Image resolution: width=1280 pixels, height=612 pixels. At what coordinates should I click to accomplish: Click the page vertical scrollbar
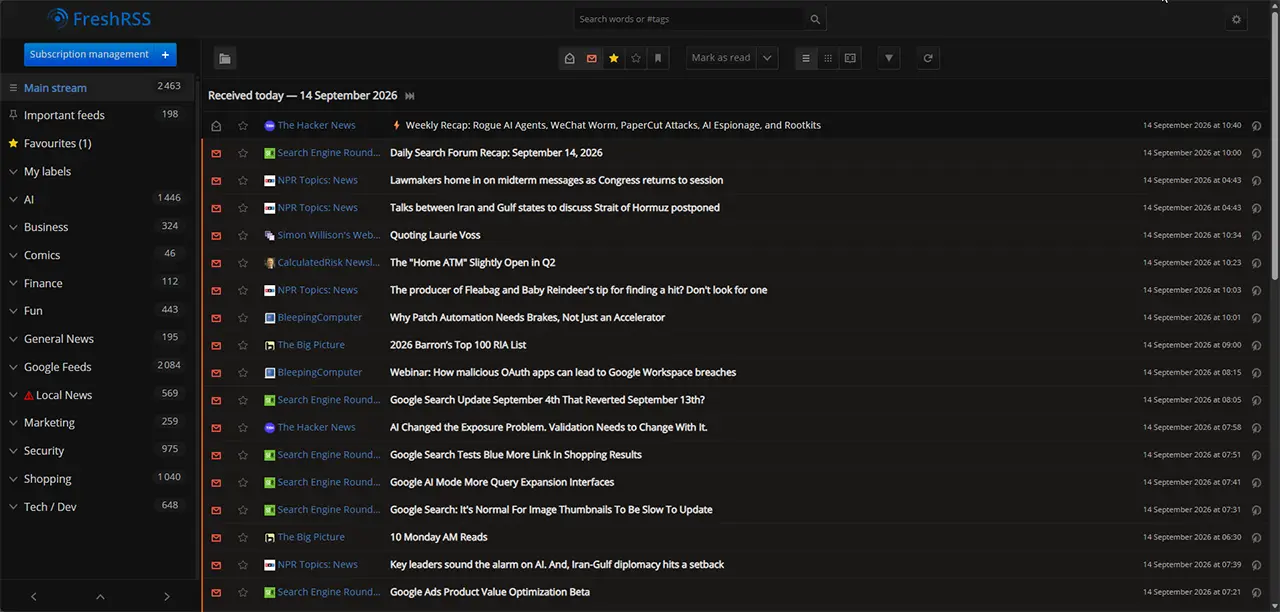coord(1275,145)
